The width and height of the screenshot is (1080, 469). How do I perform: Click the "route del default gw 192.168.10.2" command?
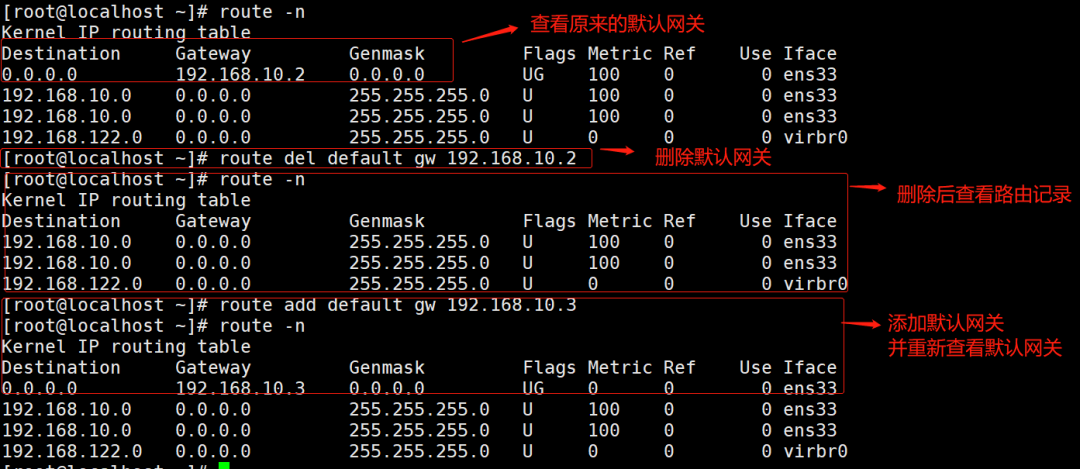[x=397, y=158]
